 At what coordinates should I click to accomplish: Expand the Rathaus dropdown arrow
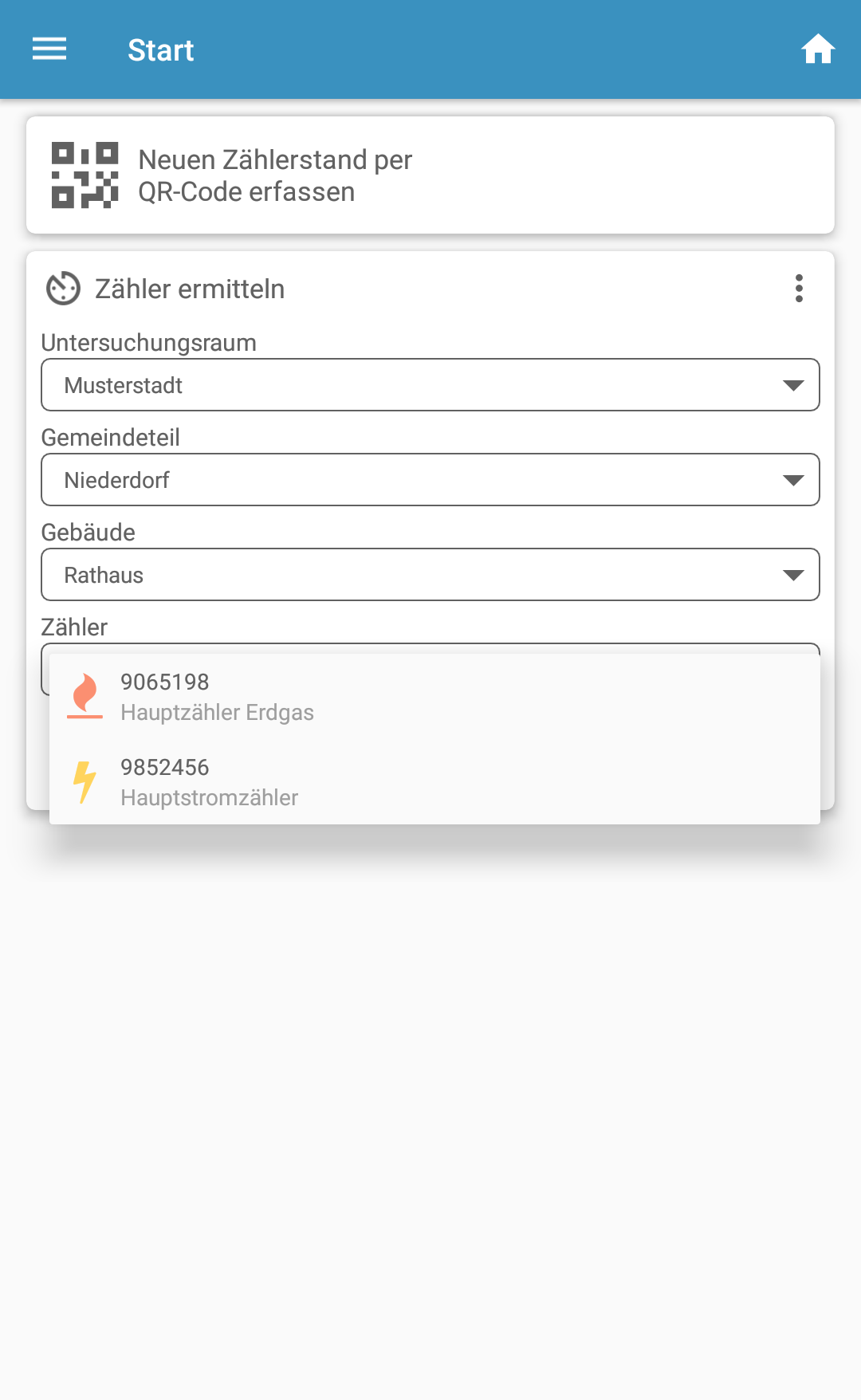pos(792,576)
